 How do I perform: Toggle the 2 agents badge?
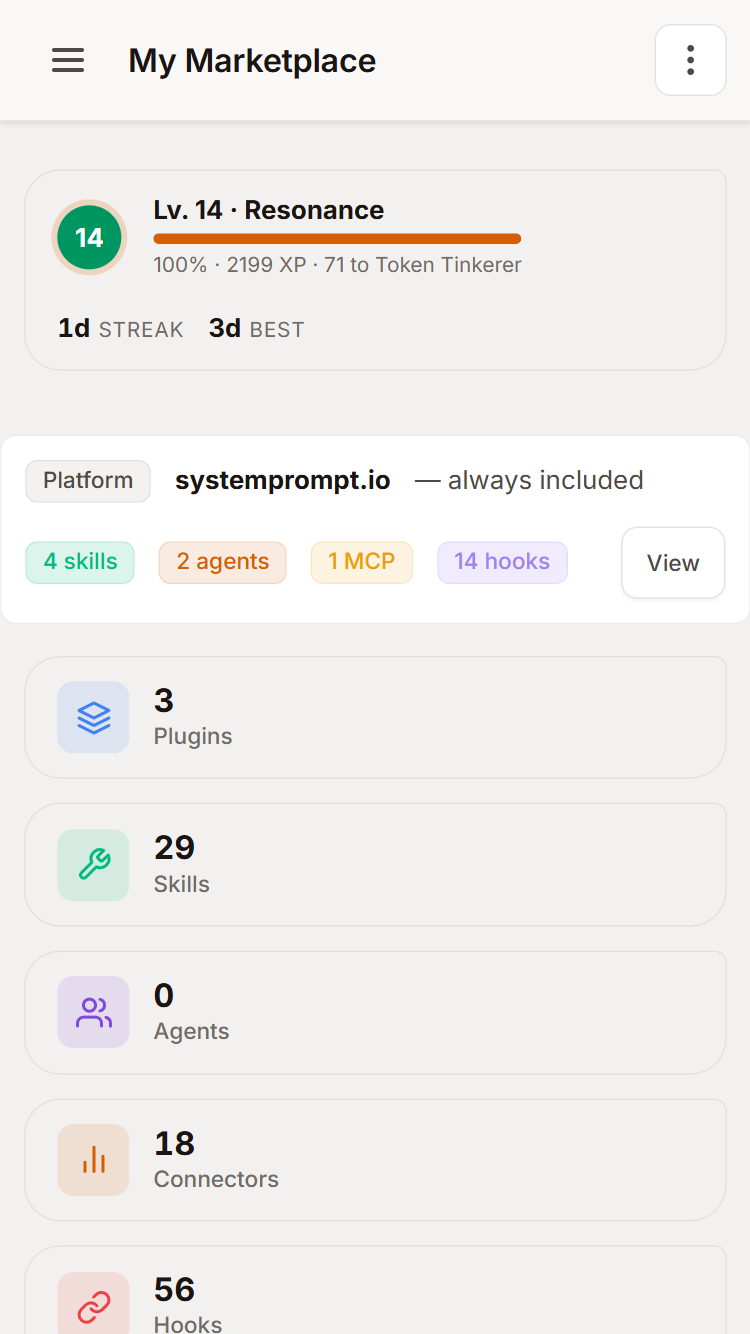pos(222,562)
